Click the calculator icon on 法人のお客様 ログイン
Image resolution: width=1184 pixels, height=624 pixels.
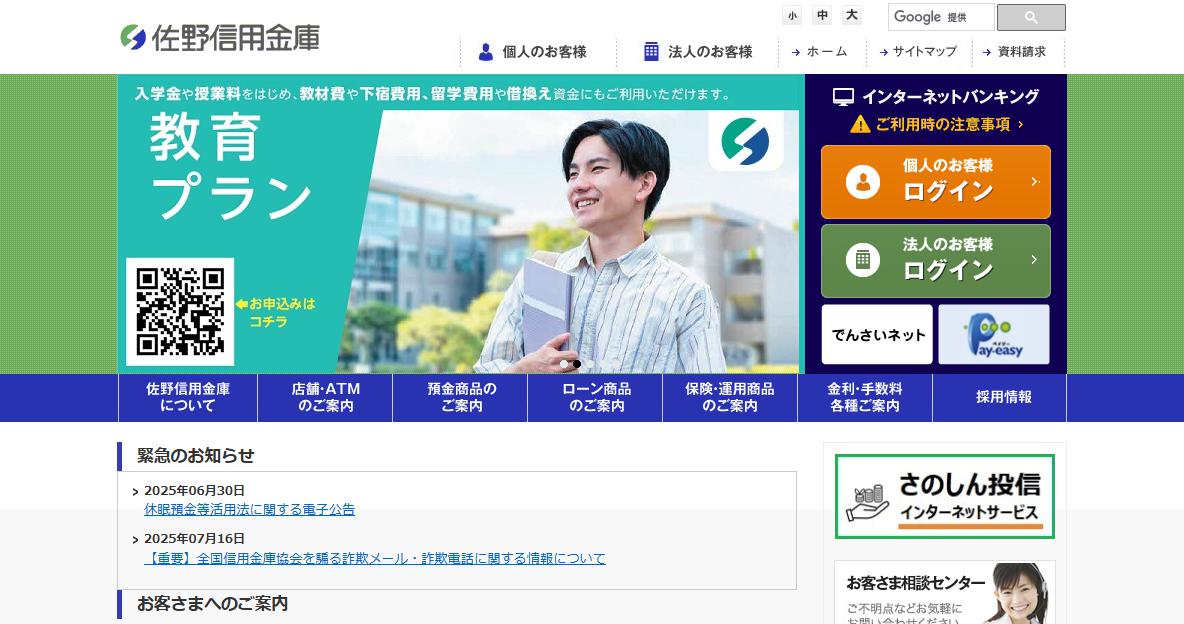point(862,261)
